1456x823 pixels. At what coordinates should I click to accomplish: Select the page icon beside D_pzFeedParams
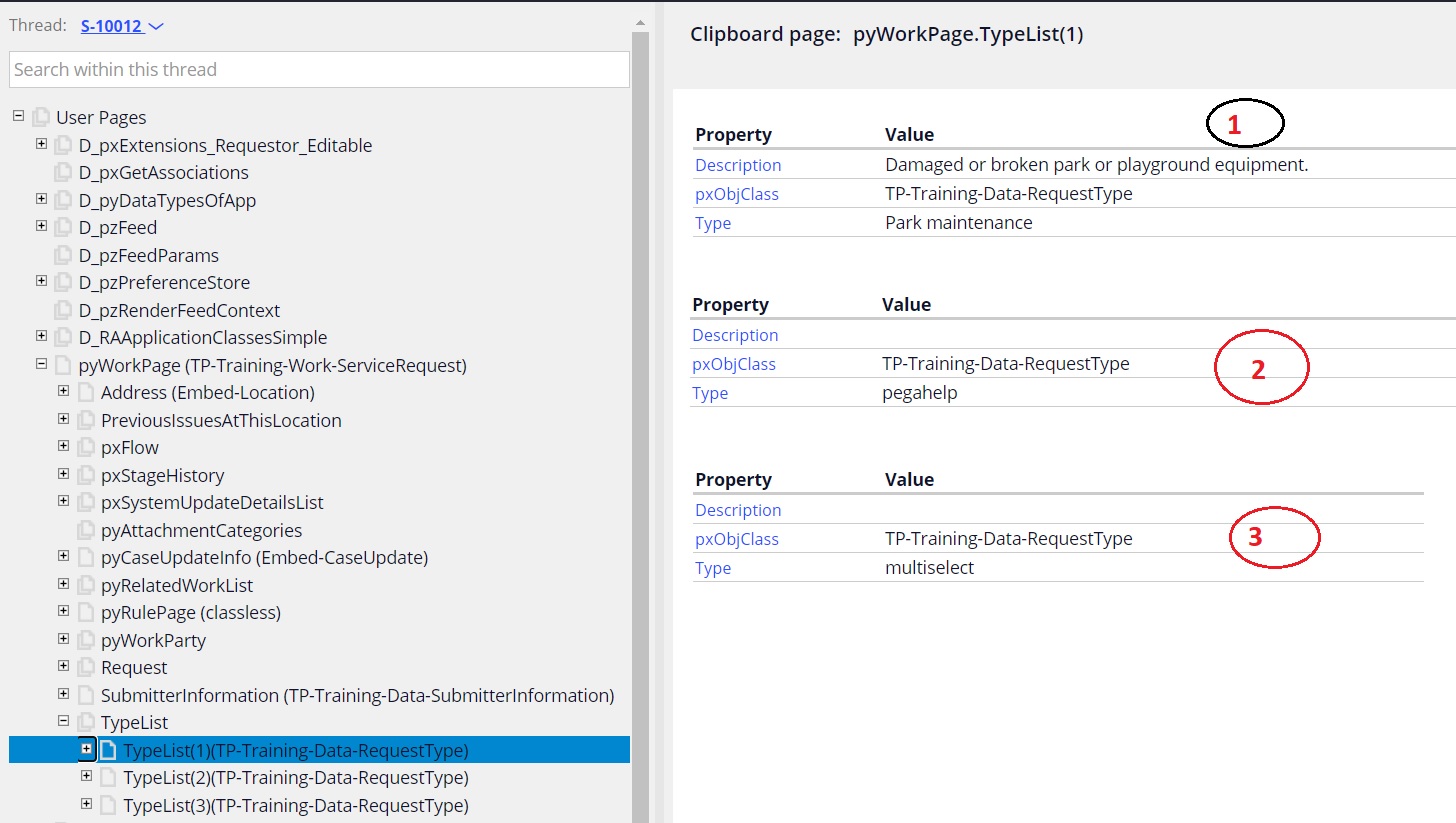62,255
